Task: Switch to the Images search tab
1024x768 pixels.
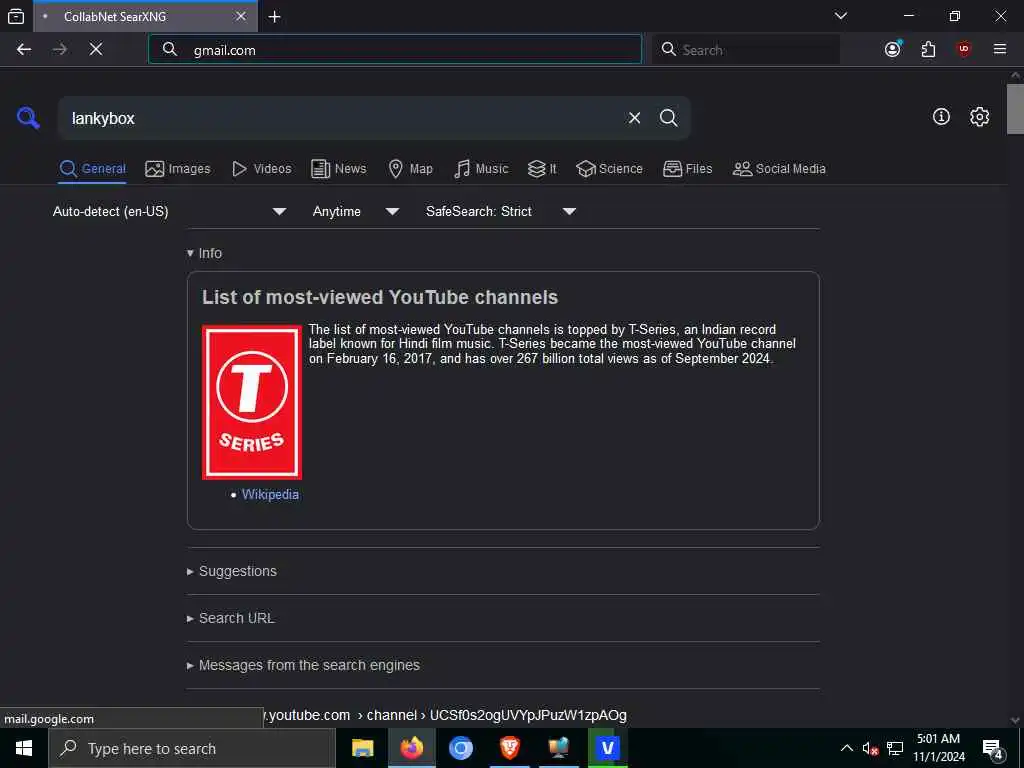Action: [x=178, y=169]
